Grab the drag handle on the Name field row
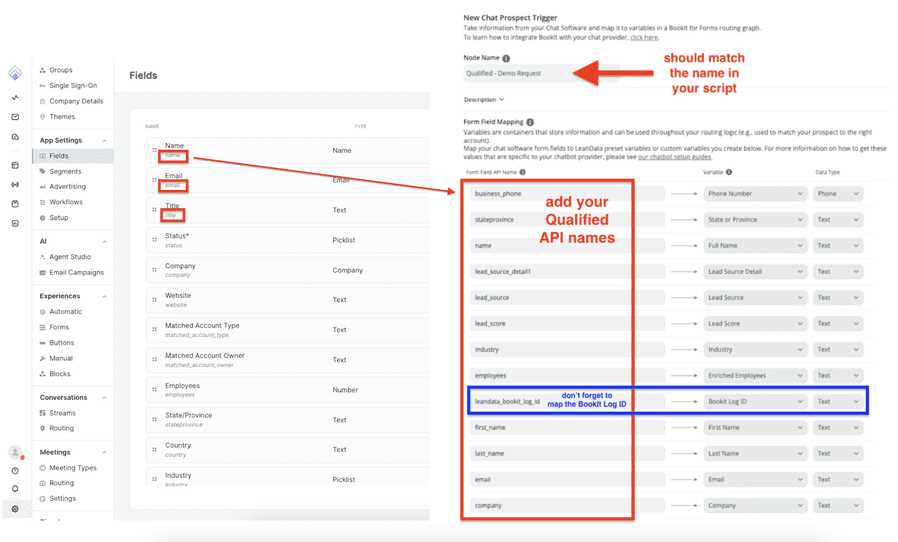Screen dimensions: 898x542 point(154,150)
